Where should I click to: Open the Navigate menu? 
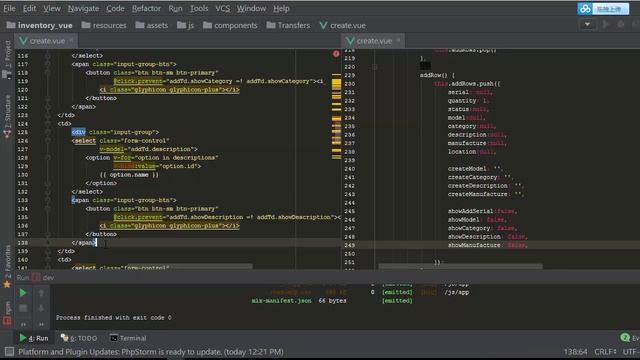coord(83,8)
